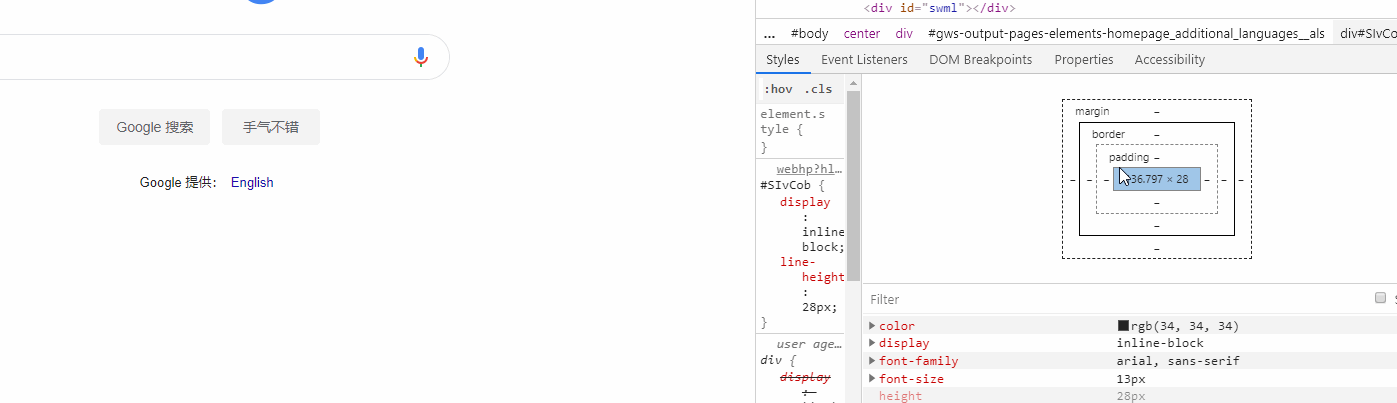The height and width of the screenshot is (403, 1397).
Task: Click the display property in #SIvCob rule
Action: (805, 201)
